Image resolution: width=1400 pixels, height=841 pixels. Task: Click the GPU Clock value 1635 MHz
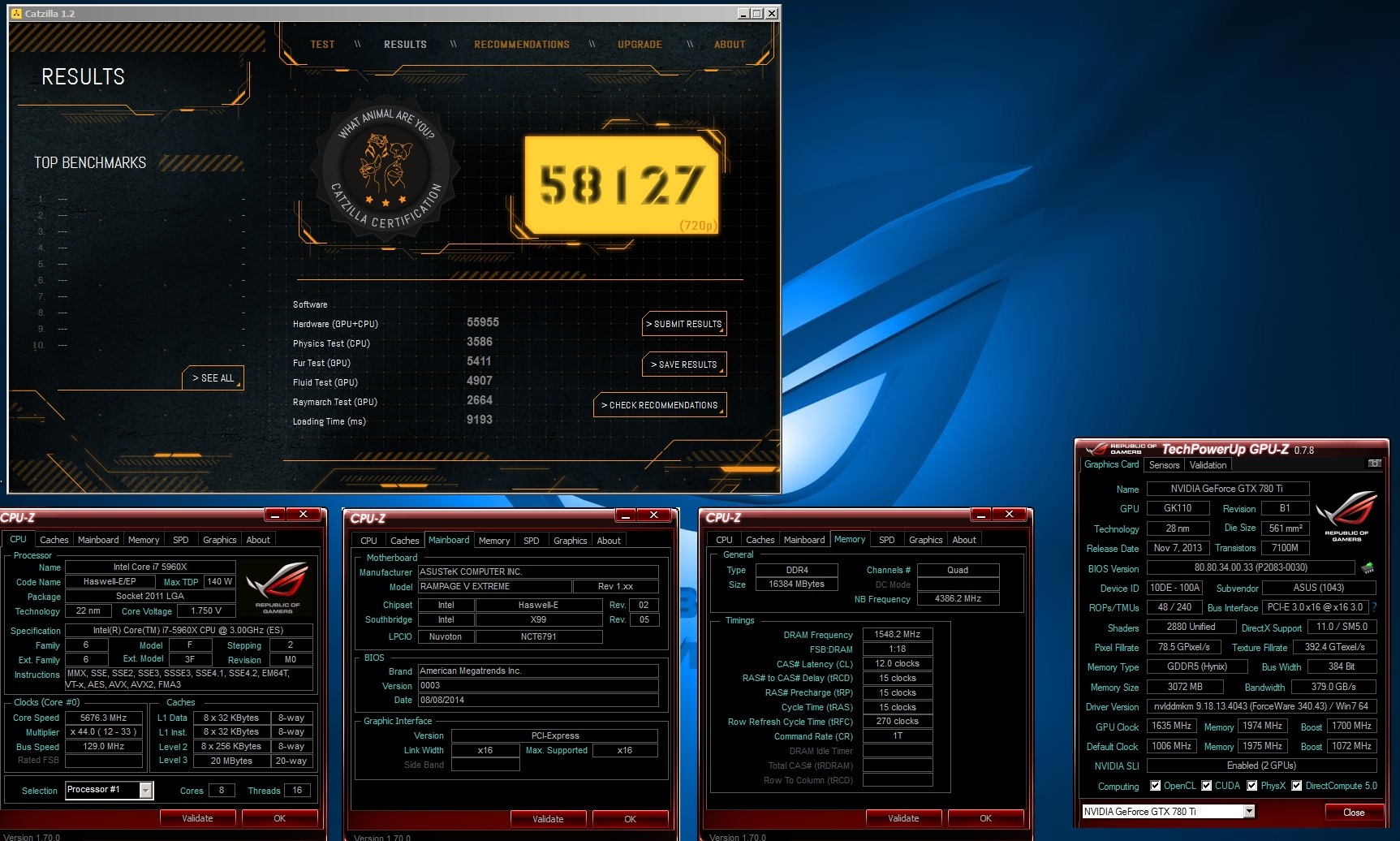[x=1171, y=726]
